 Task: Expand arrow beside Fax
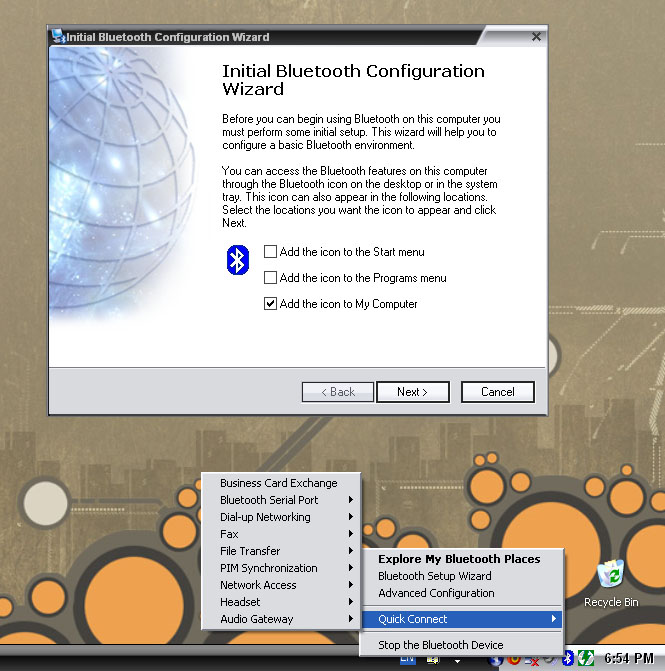click(351, 534)
